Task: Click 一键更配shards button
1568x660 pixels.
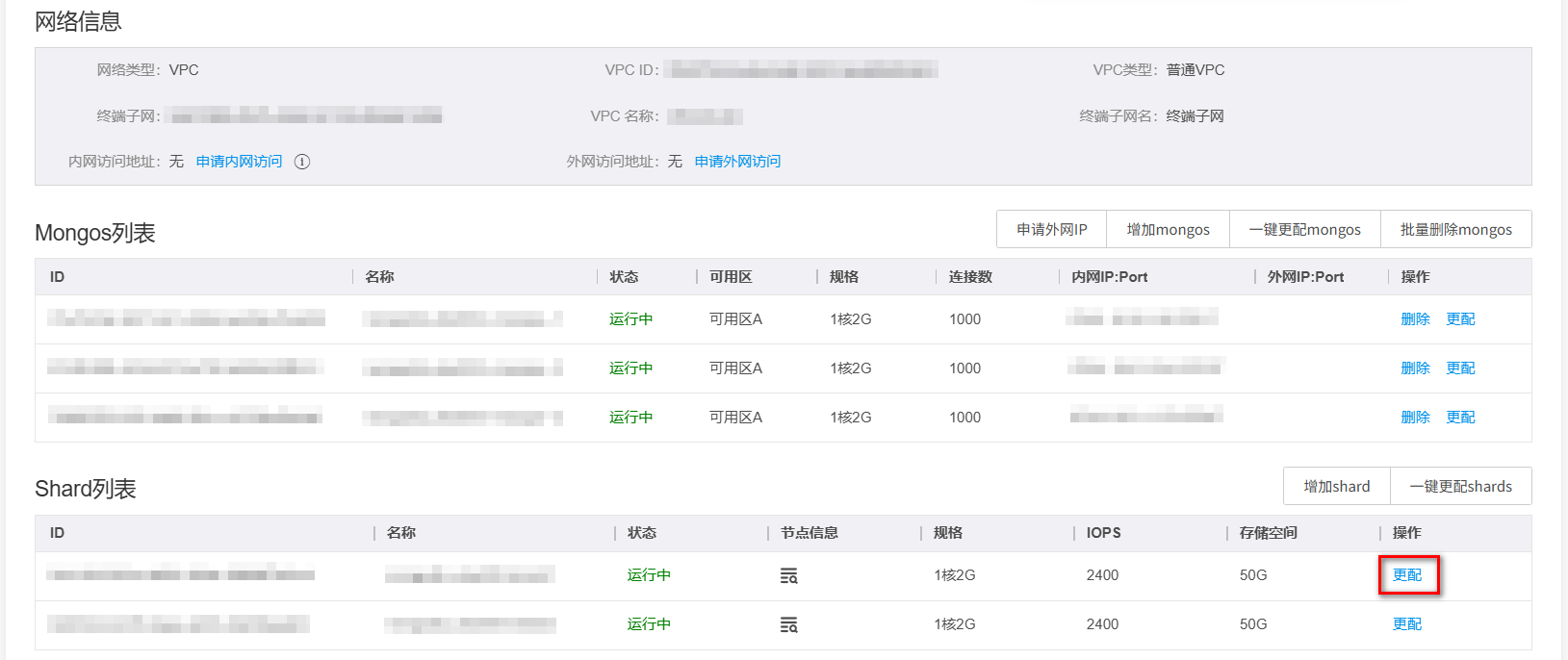Action: 1460,487
